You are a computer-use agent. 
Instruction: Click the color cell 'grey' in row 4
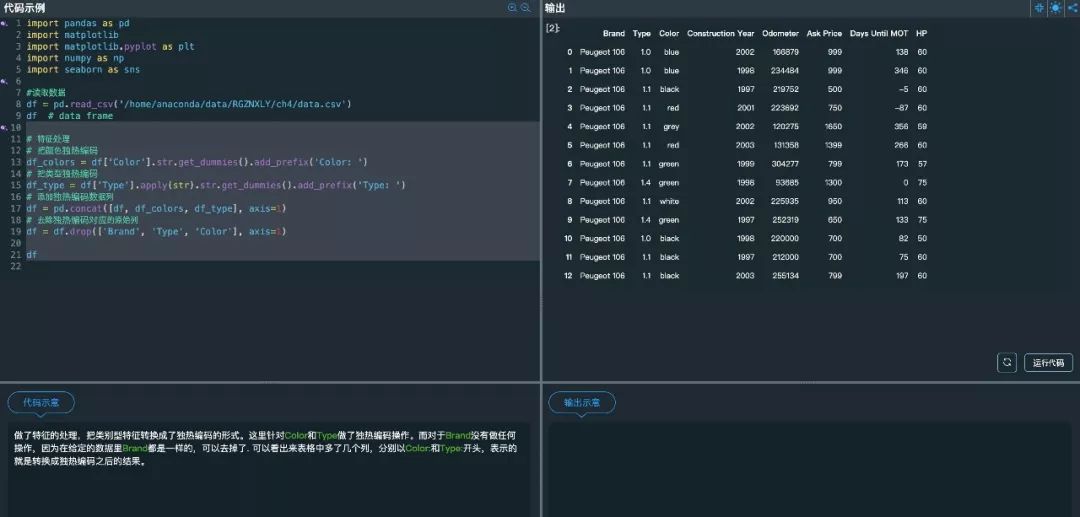[x=672, y=127]
